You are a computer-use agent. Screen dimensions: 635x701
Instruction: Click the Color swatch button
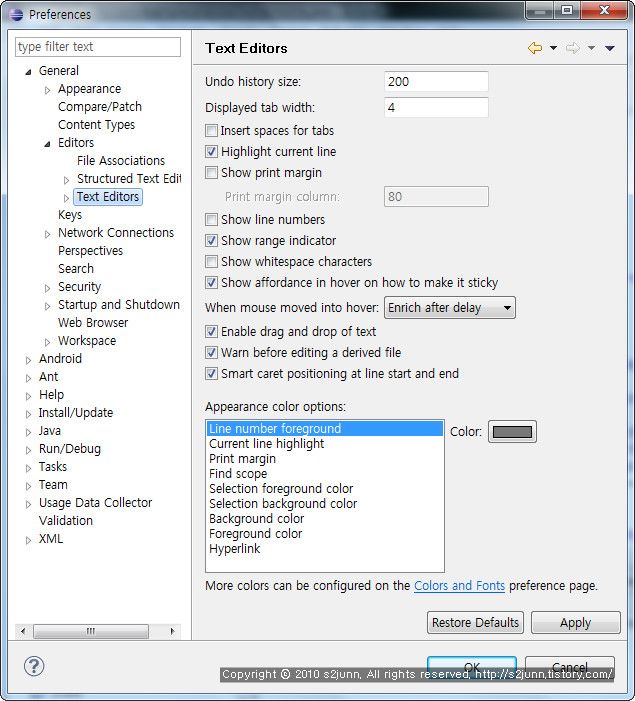pyautogui.click(x=512, y=431)
